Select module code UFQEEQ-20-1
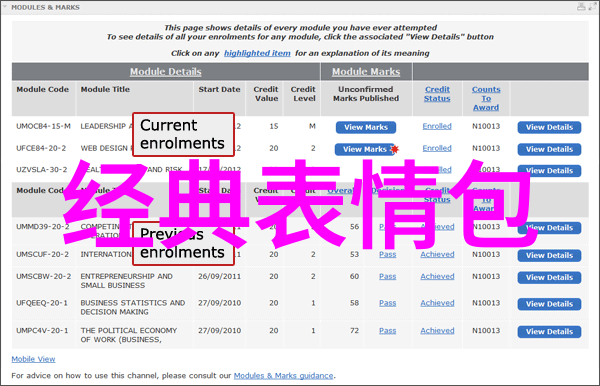The image size is (600, 386). coord(42,303)
